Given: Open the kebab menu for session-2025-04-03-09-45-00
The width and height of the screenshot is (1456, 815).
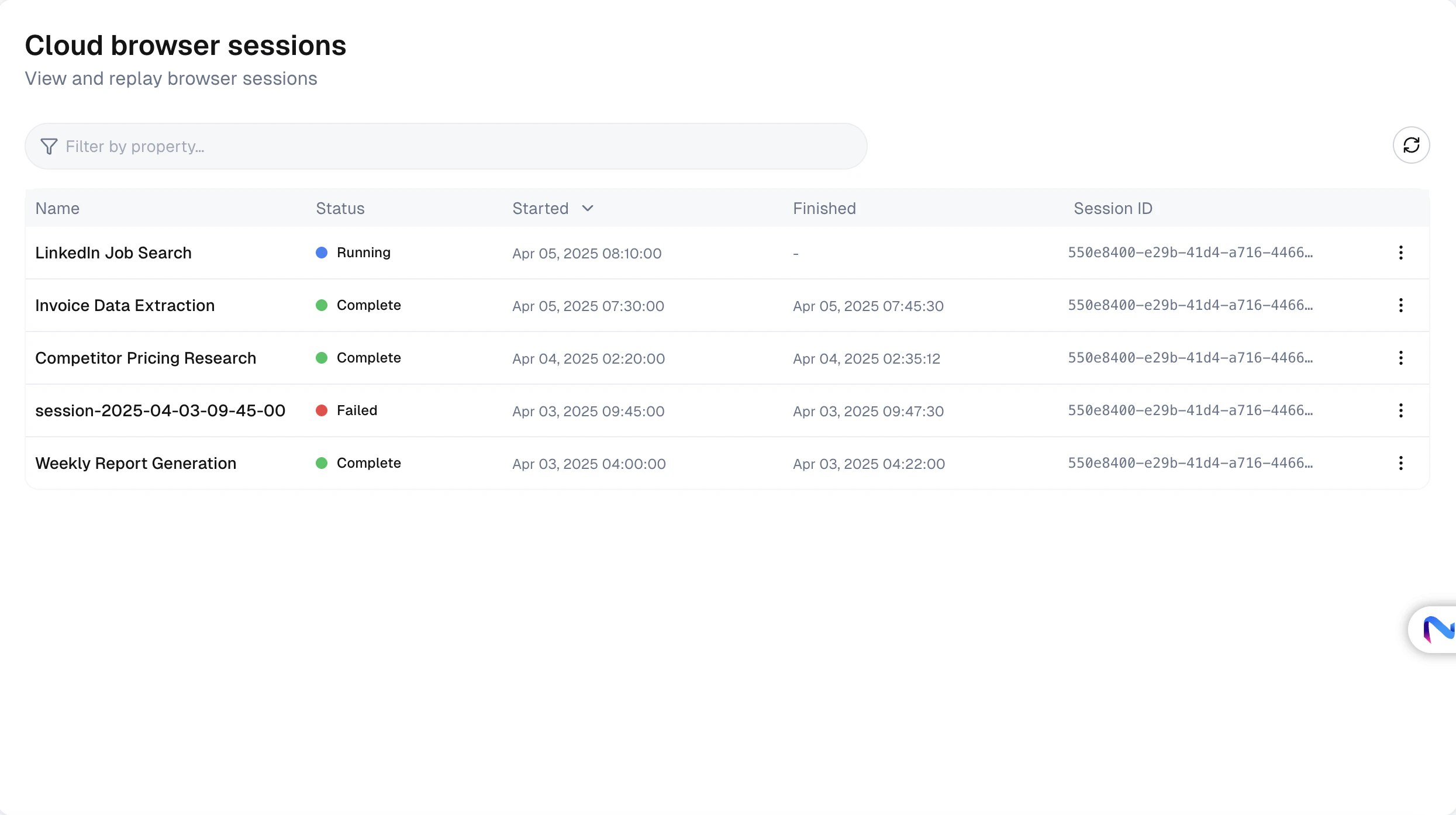Looking at the screenshot, I should [x=1401, y=410].
